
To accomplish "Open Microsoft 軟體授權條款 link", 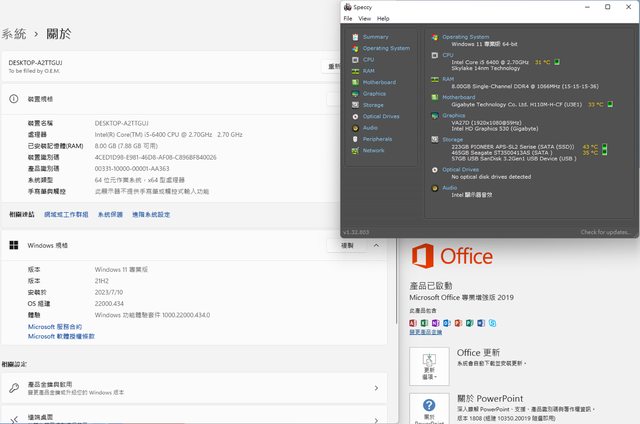I will click(x=62, y=337).
